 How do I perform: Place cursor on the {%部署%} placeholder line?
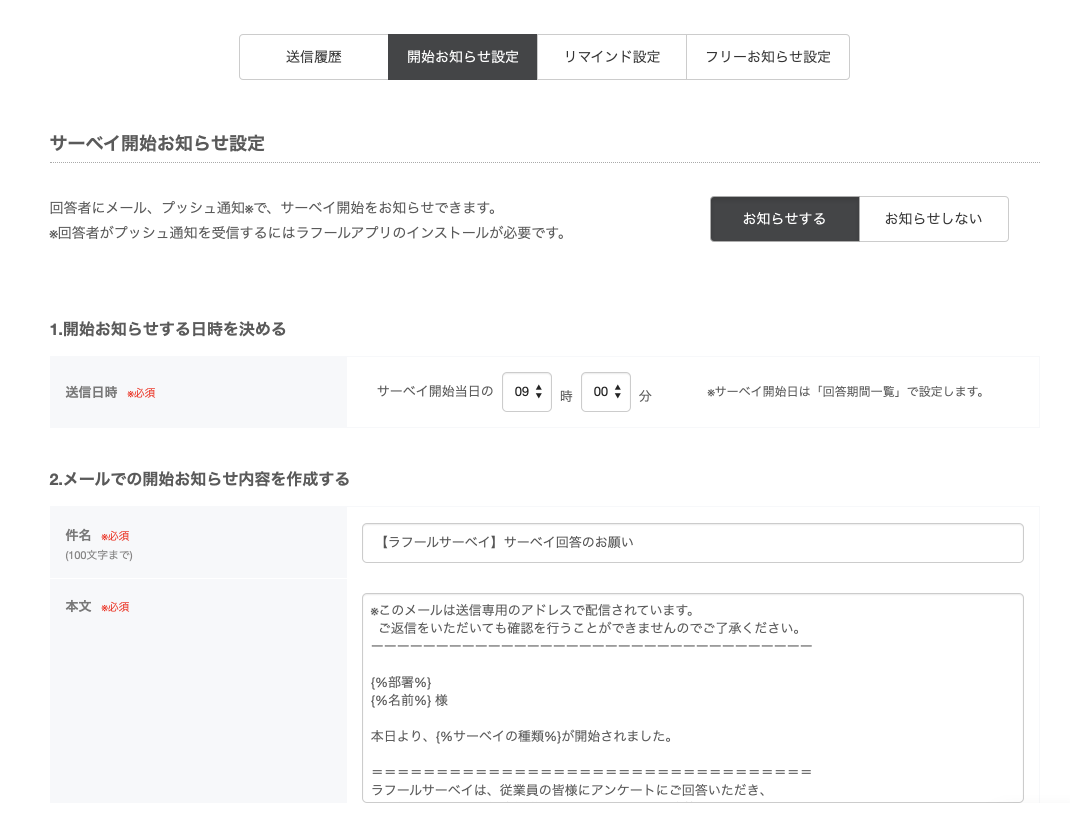click(401, 682)
